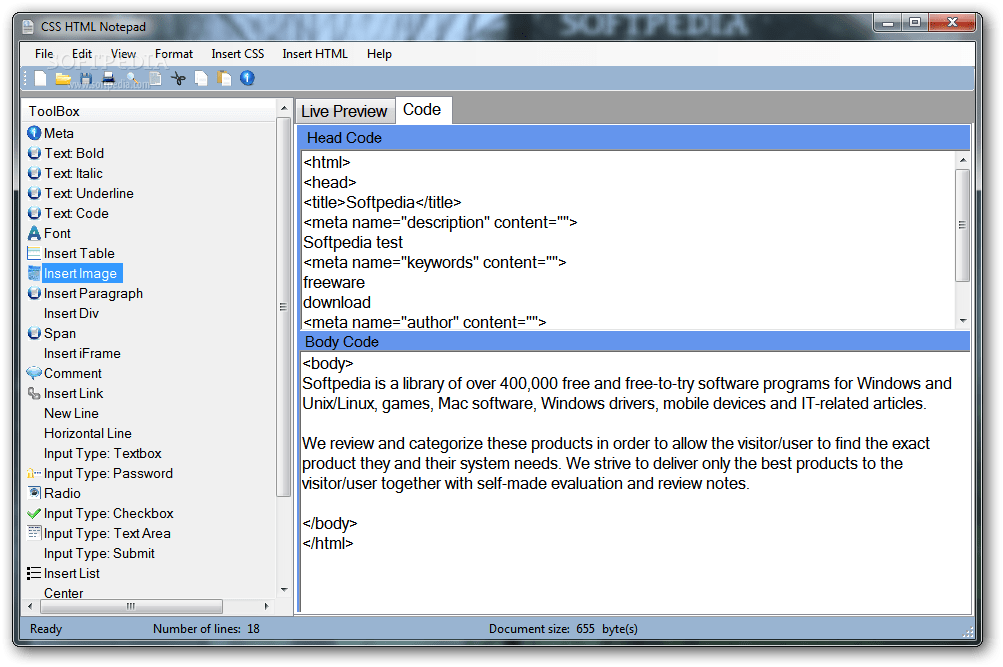
Task: Click the 'Ready' status bar text
Action: 46,629
